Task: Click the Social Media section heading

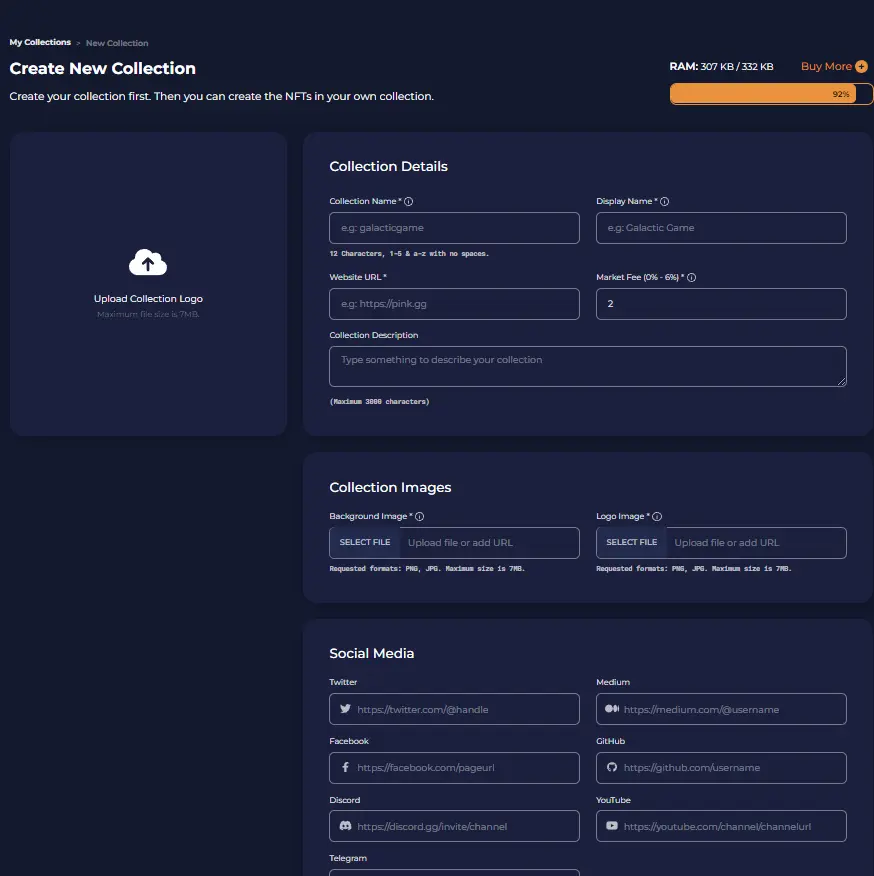Action: 372,653
